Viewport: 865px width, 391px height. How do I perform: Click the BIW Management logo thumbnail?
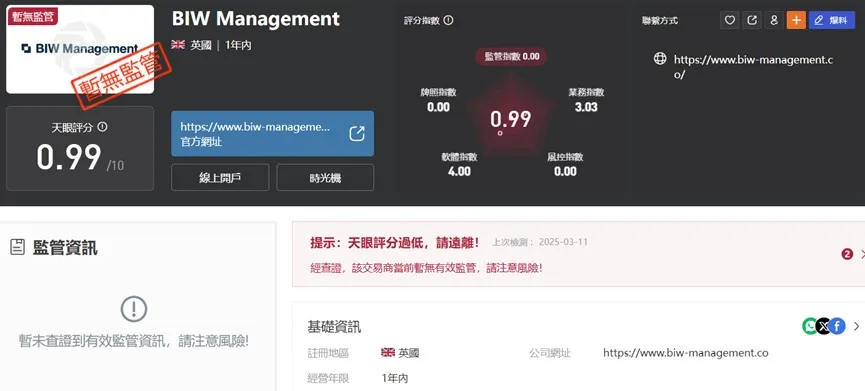80,50
